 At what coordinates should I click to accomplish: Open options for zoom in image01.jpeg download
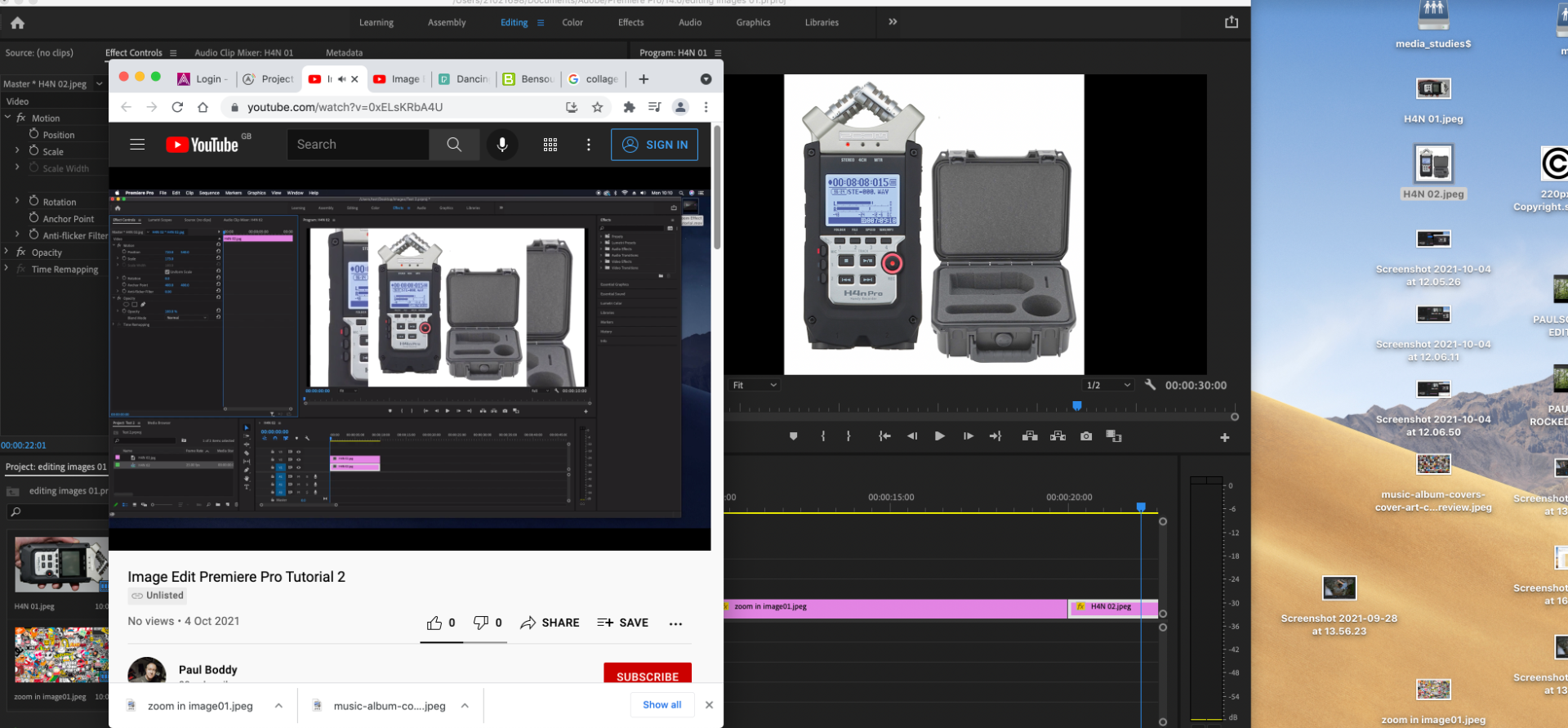pyautogui.click(x=278, y=706)
